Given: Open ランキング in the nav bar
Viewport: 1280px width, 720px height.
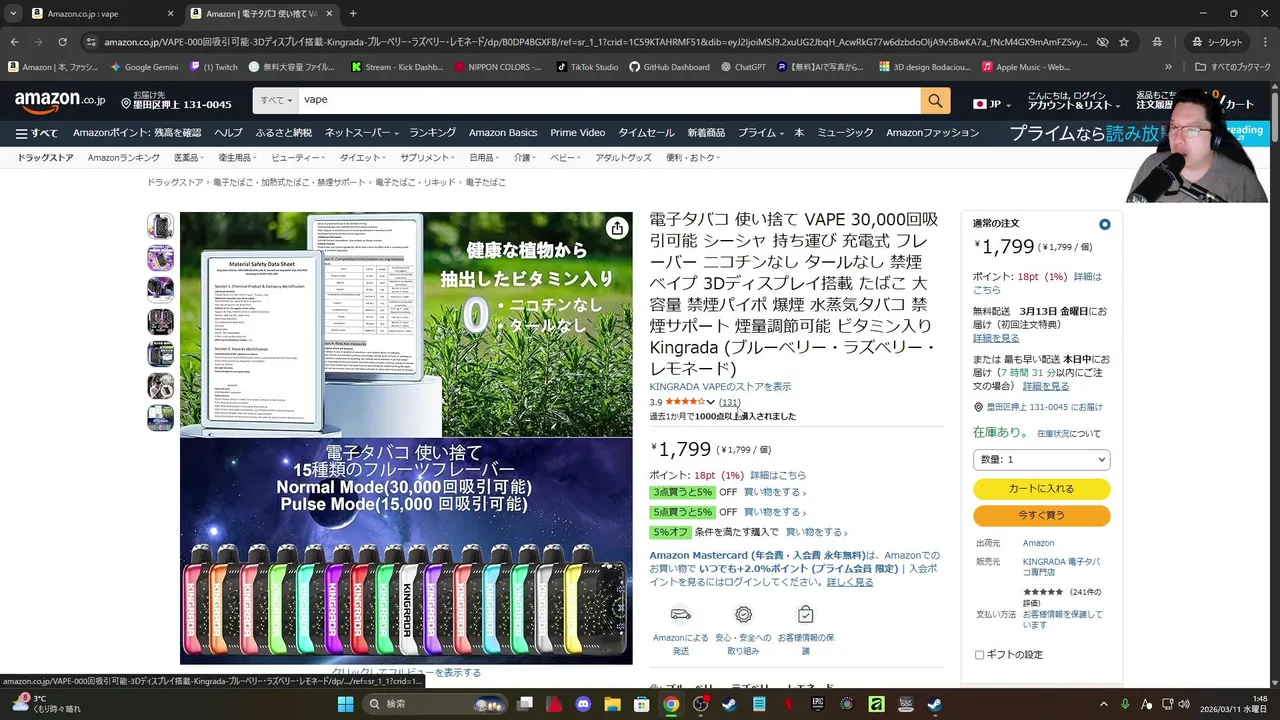Looking at the screenshot, I should [432, 133].
